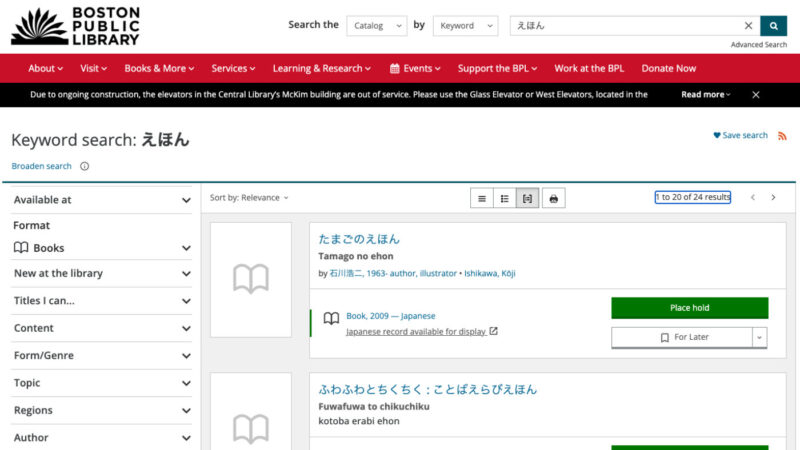Expand the Content filter
This screenshot has height=450, width=800.
click(x=102, y=328)
